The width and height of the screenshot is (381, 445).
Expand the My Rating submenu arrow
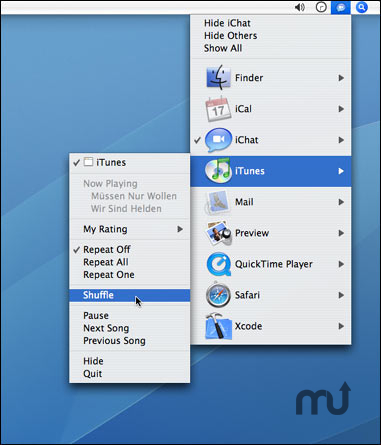pos(180,229)
